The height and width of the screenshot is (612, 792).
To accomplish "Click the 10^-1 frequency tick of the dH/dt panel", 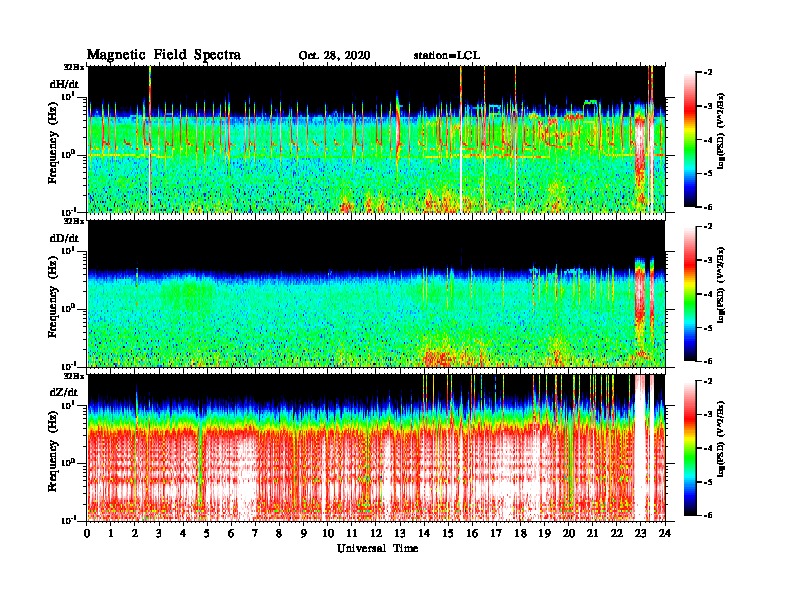I will pyautogui.click(x=68, y=211).
